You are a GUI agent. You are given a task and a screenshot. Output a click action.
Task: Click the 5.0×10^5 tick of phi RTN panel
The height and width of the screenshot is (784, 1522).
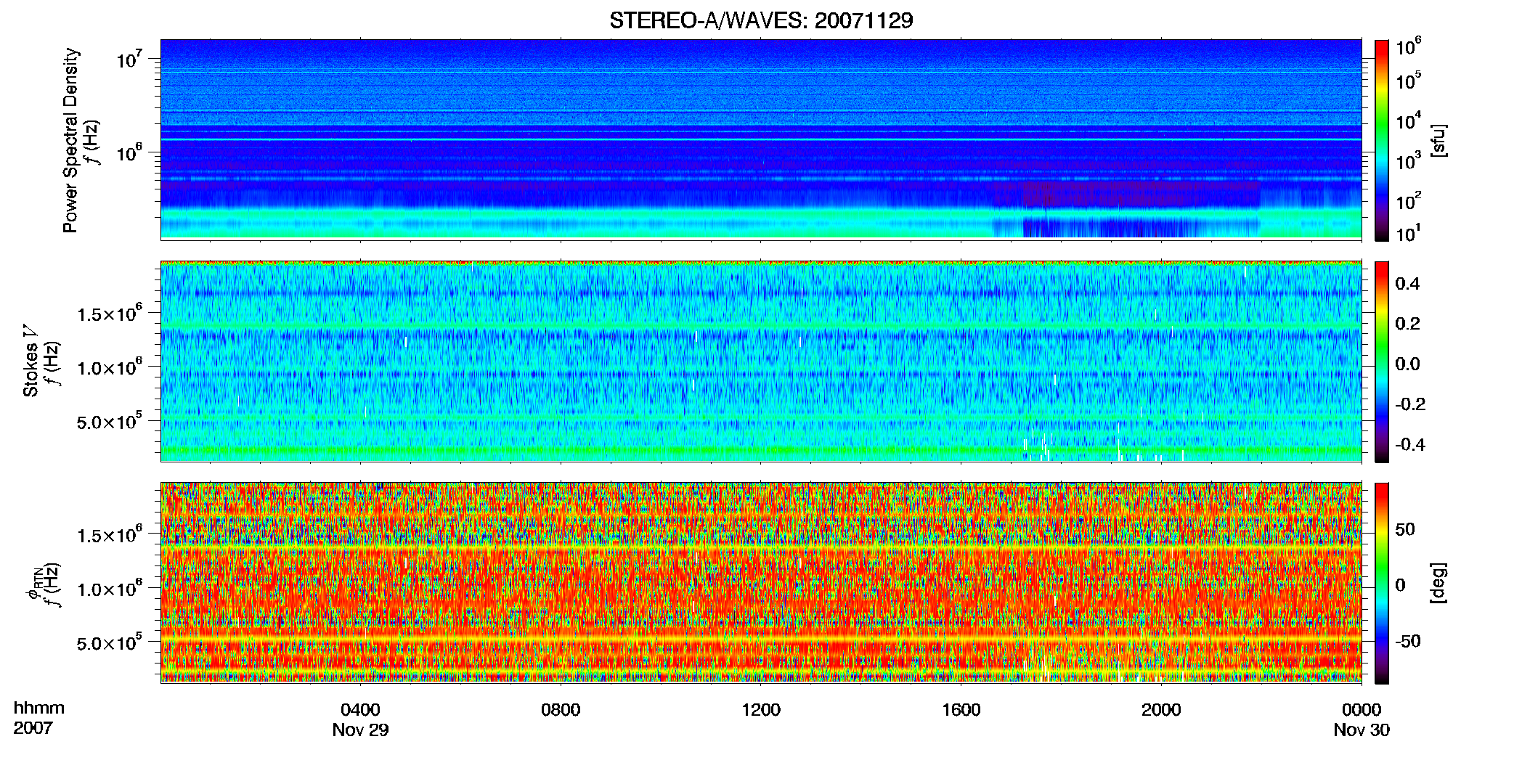110,642
